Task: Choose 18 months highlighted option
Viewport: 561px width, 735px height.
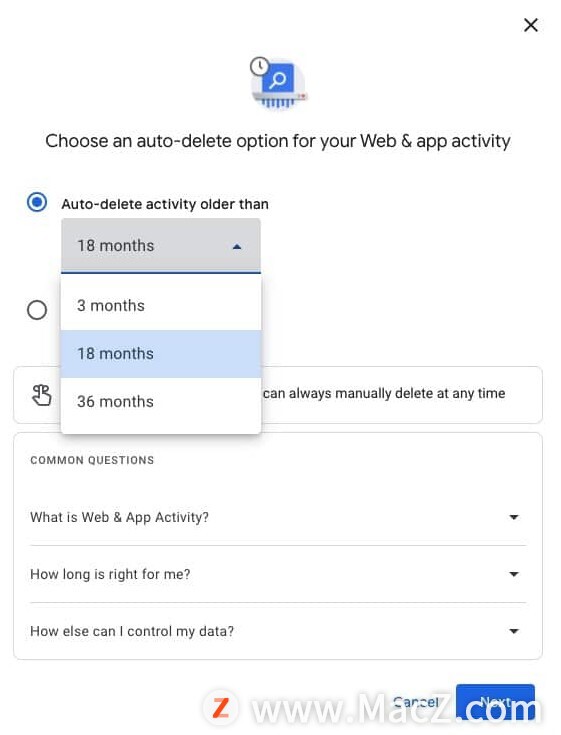Action: click(x=161, y=353)
